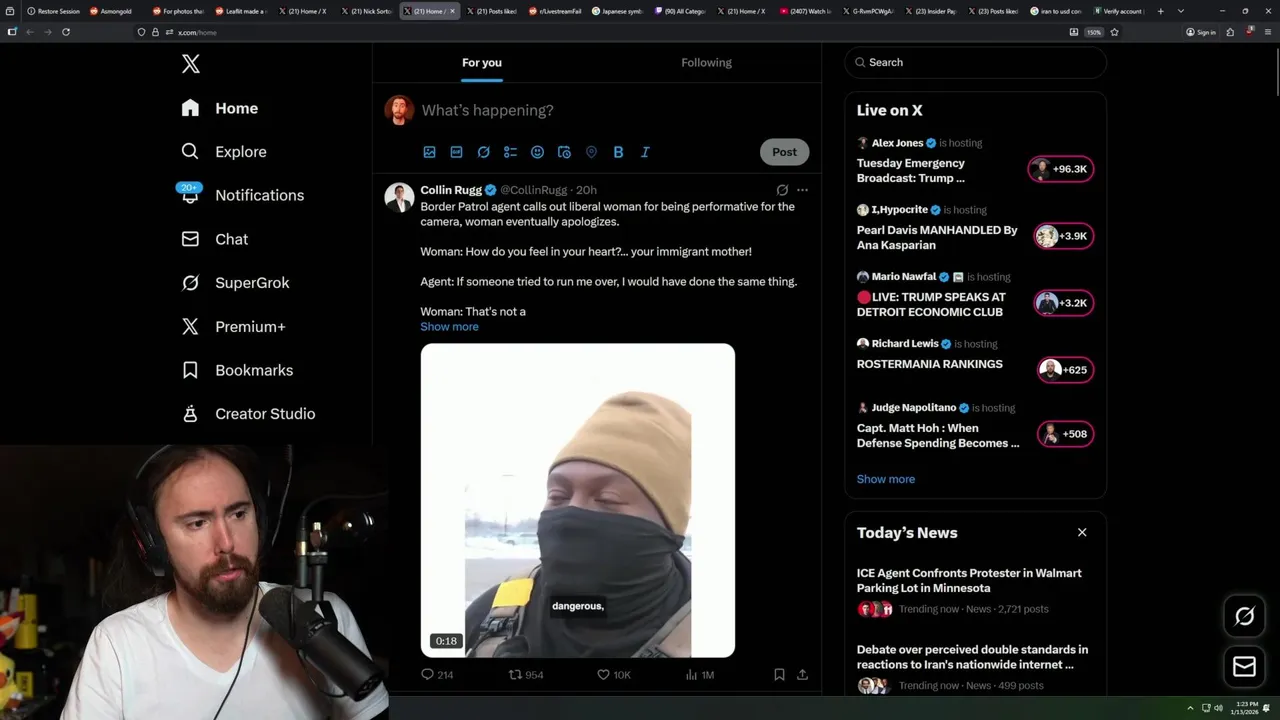Image resolution: width=1280 pixels, height=720 pixels.
Task: Tag a location in composer
Action: click(591, 152)
